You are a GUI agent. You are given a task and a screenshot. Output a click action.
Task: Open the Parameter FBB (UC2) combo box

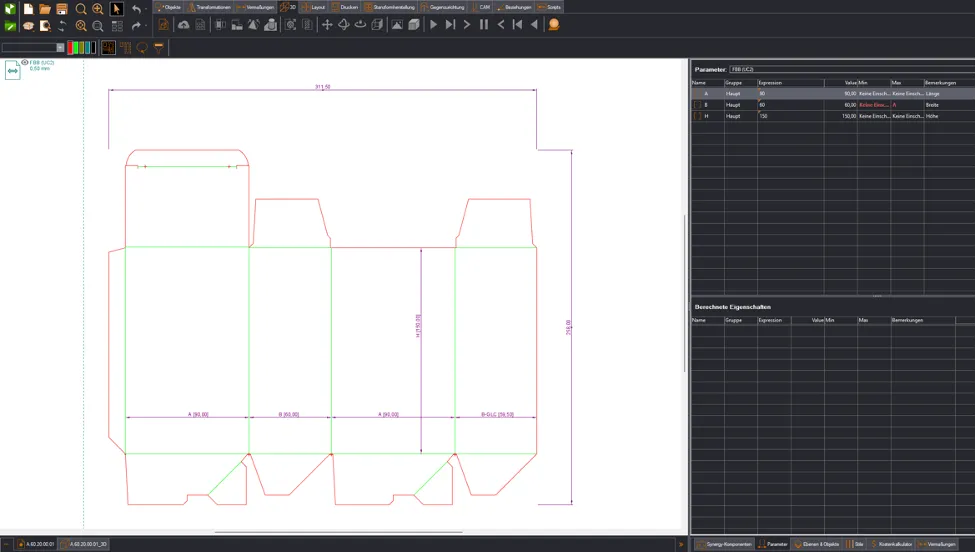click(851, 69)
